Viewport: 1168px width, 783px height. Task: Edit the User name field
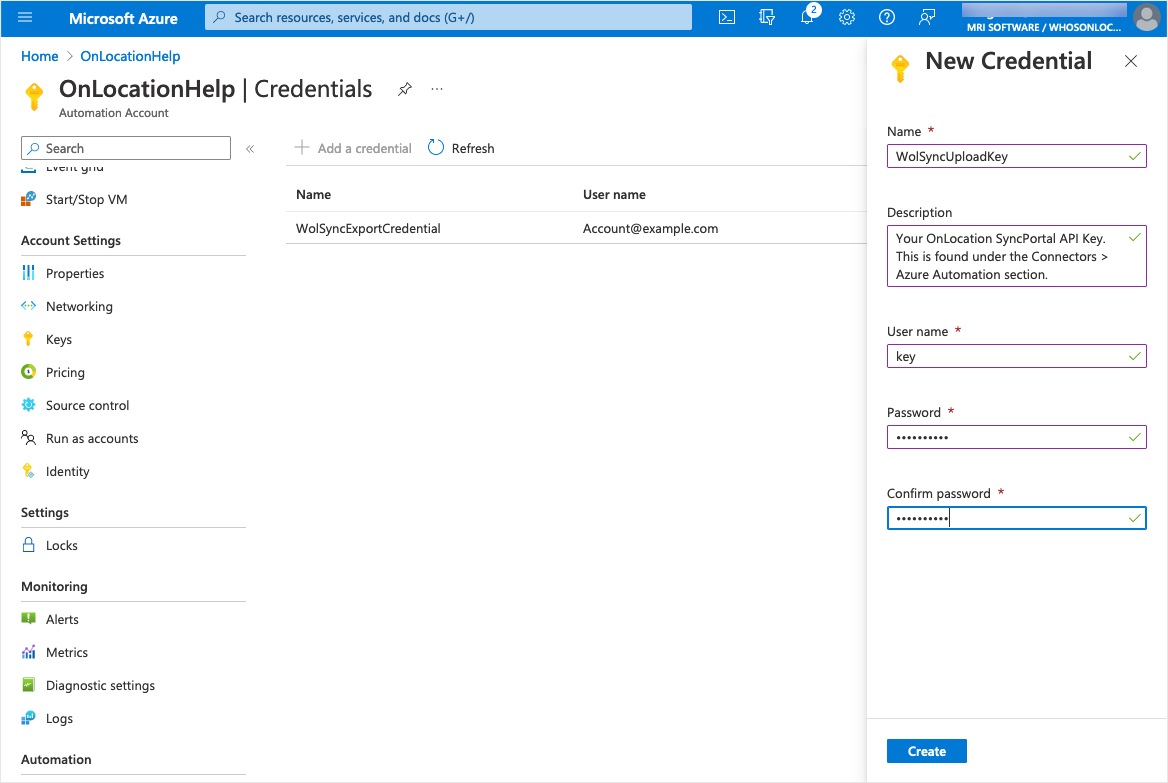(x=1016, y=356)
